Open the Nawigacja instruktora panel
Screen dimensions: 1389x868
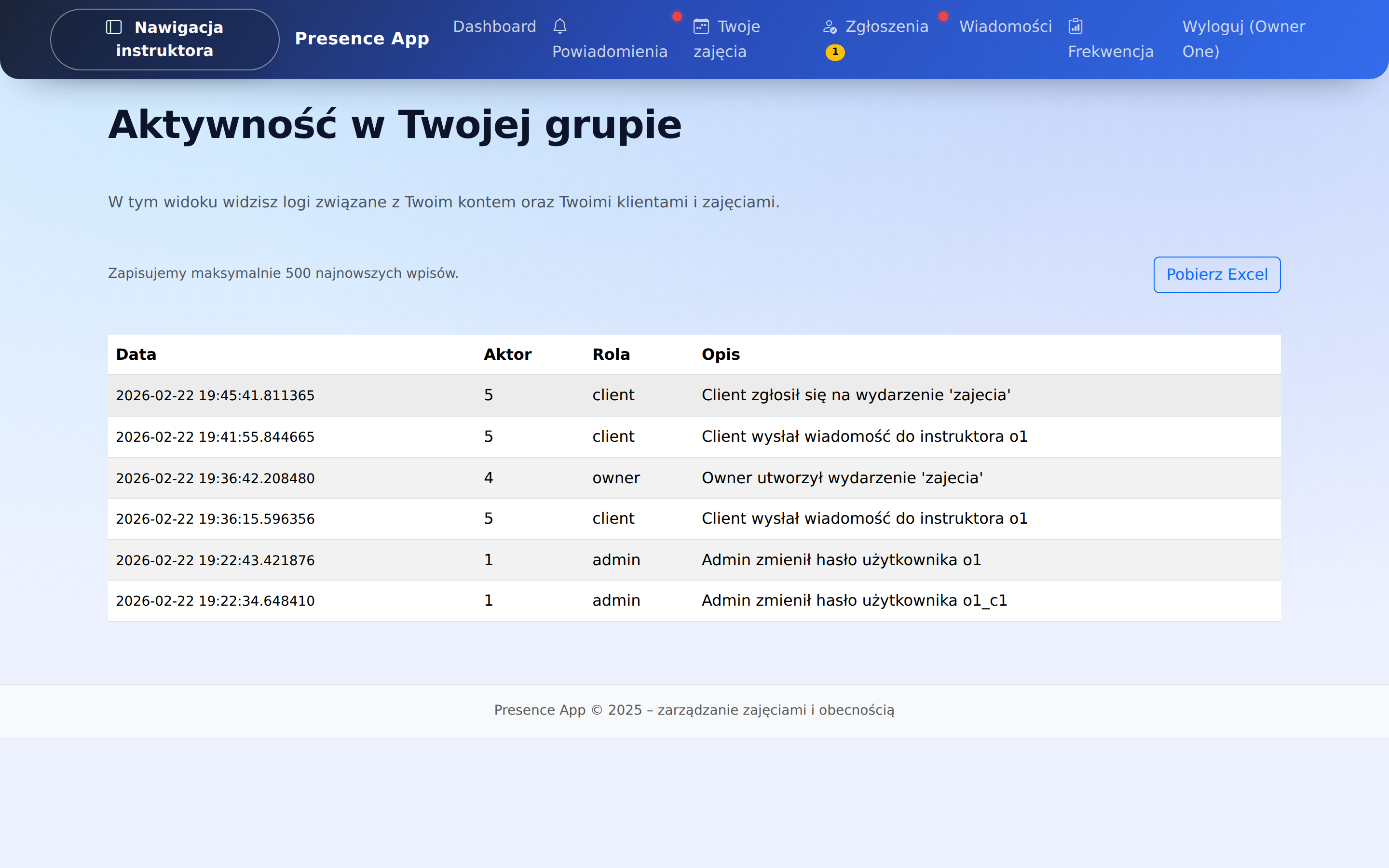tap(165, 39)
